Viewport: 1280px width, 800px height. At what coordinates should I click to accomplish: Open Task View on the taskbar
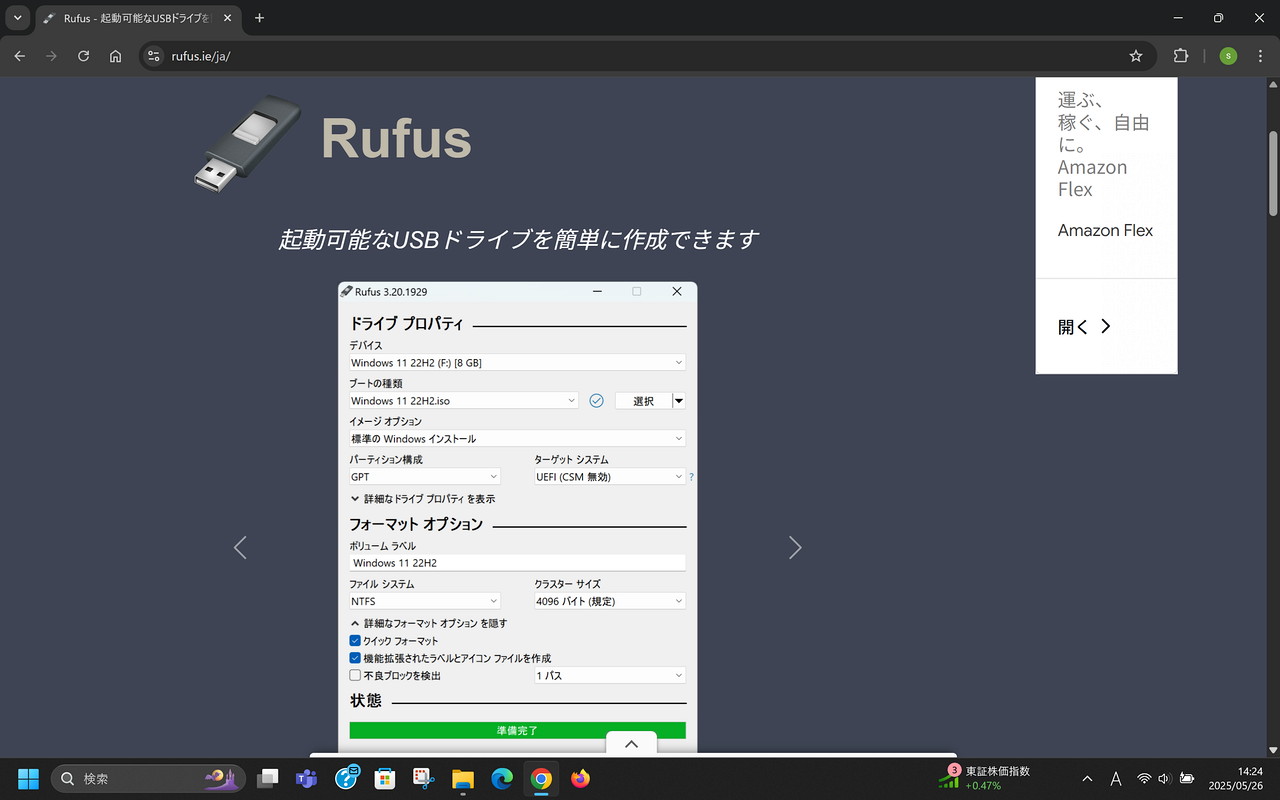coord(268,778)
